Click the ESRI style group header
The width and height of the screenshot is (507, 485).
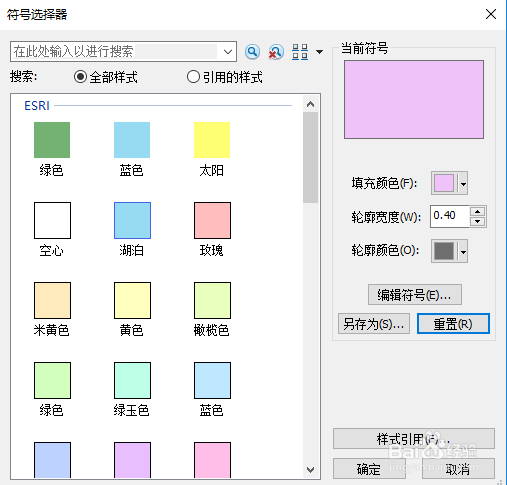[37, 106]
